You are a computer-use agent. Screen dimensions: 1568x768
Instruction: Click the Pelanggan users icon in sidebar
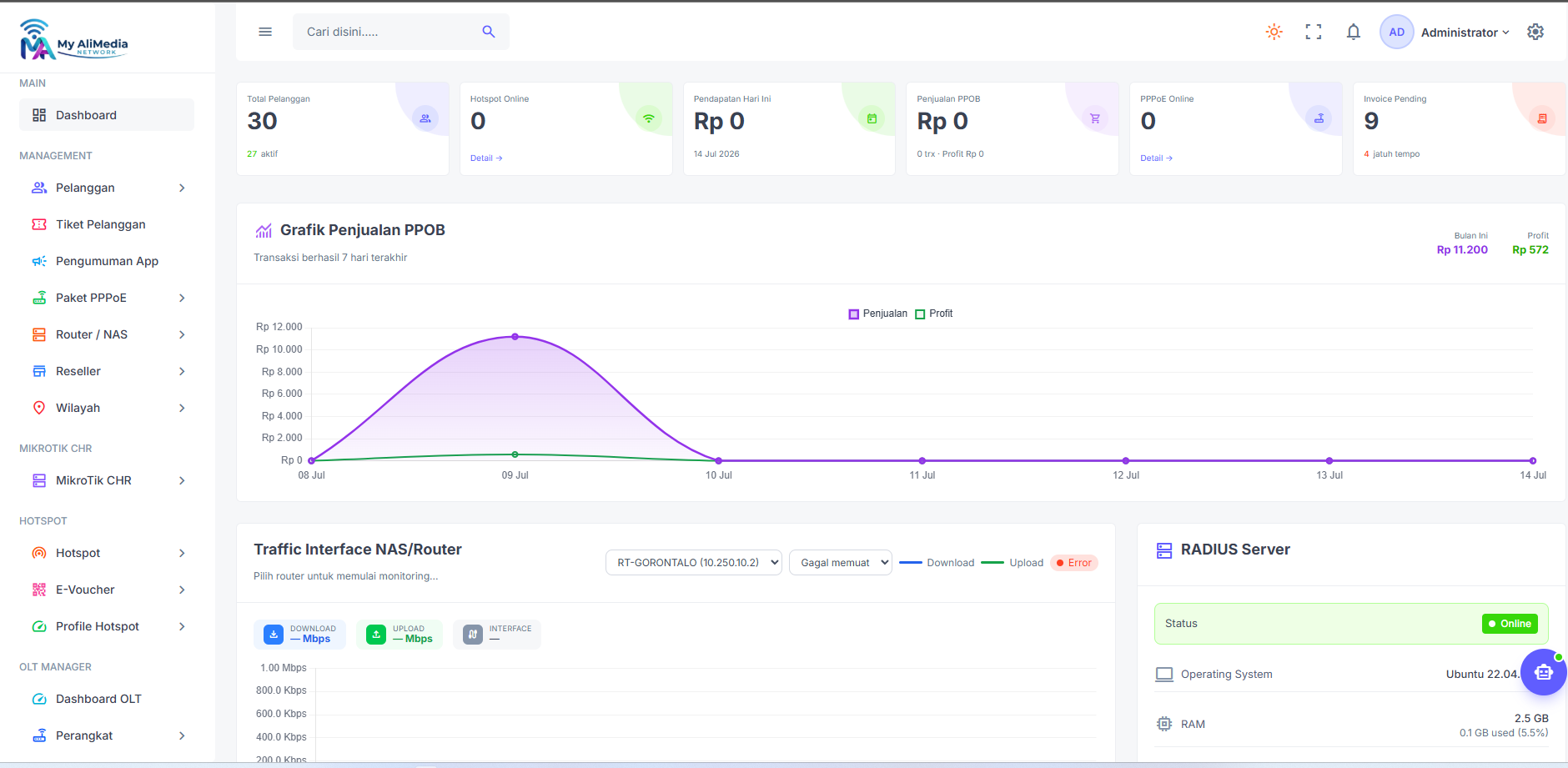click(39, 188)
